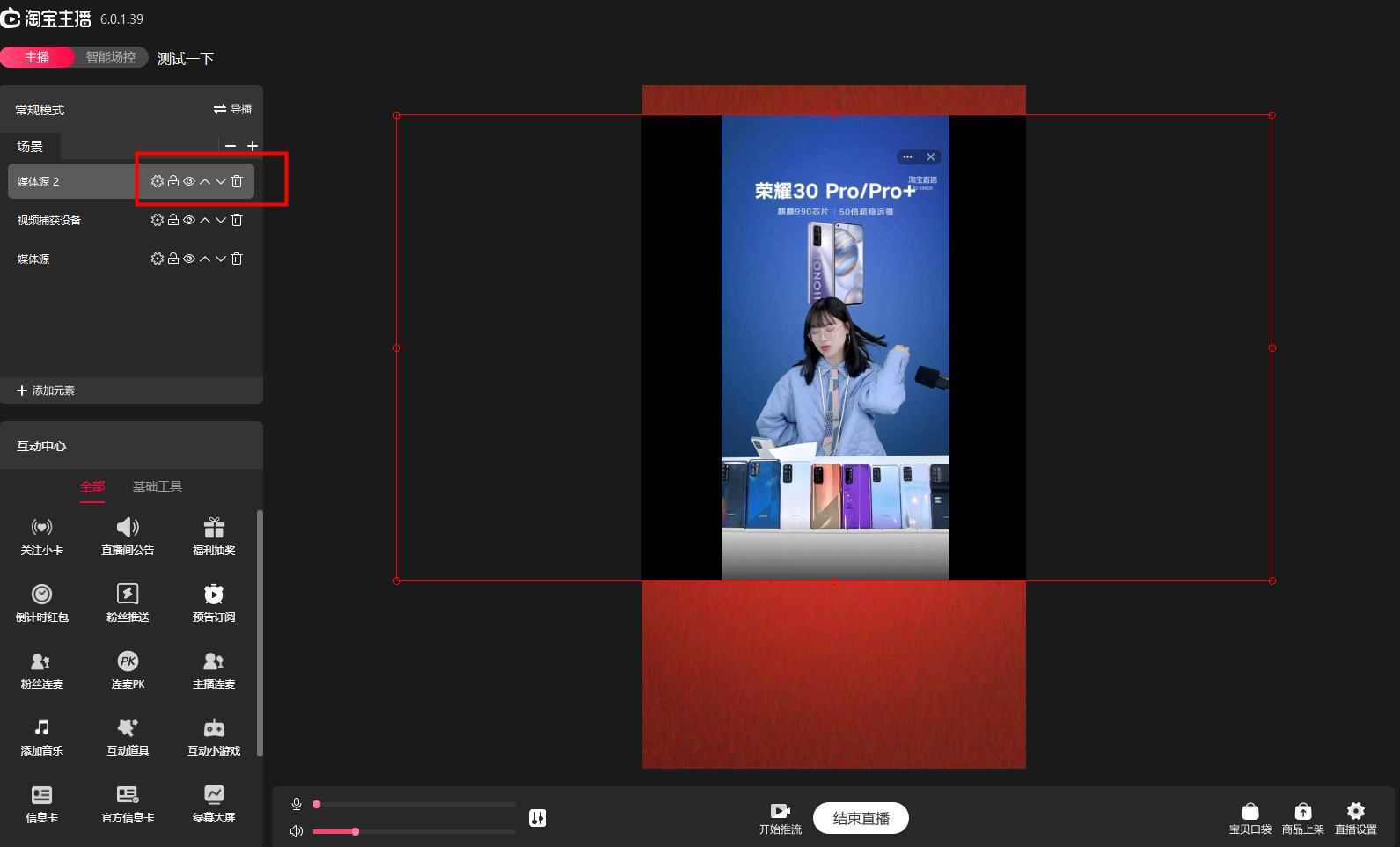This screenshot has width=1400, height=847.
Task: Move 视频捕获设备 up one level
Action: click(205, 220)
